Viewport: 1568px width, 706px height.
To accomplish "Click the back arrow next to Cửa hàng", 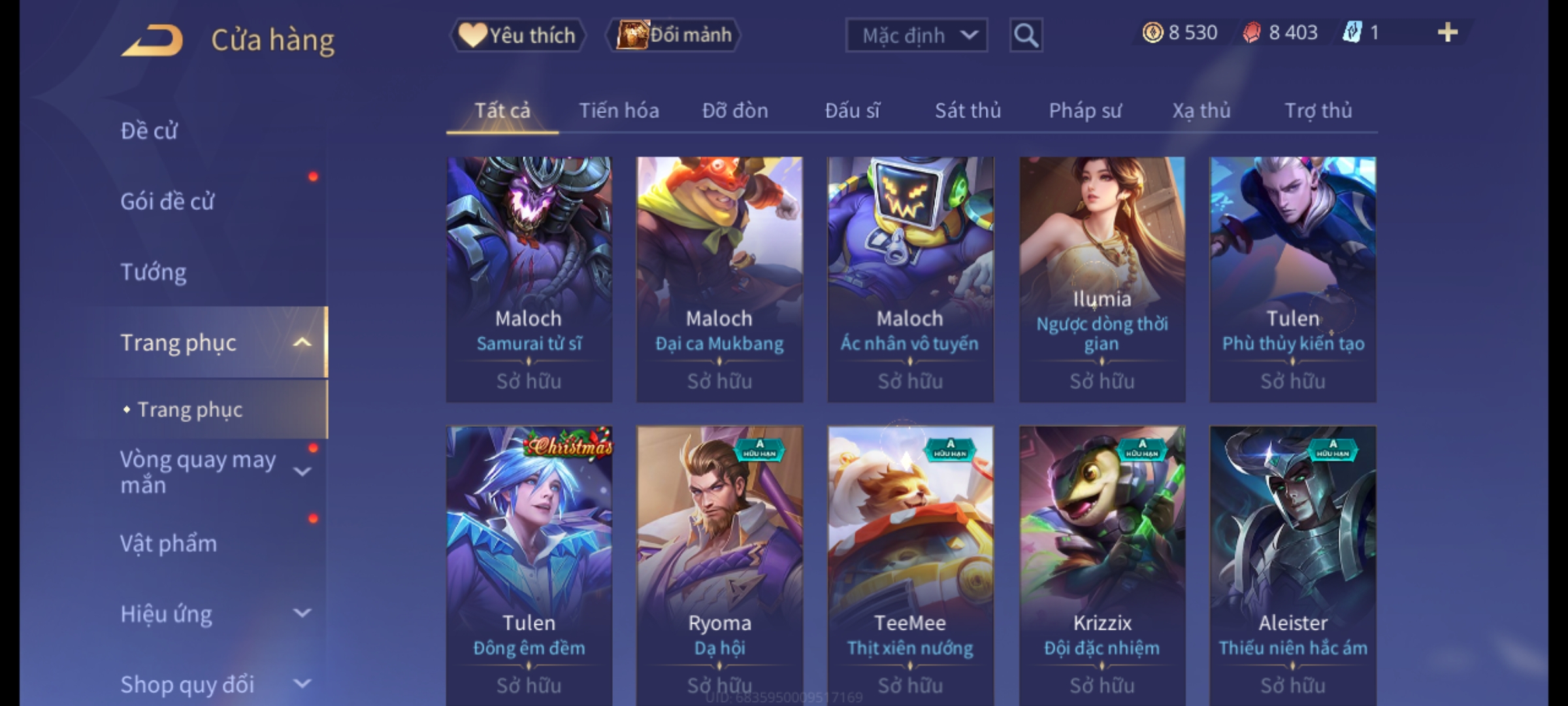I will pos(152,41).
